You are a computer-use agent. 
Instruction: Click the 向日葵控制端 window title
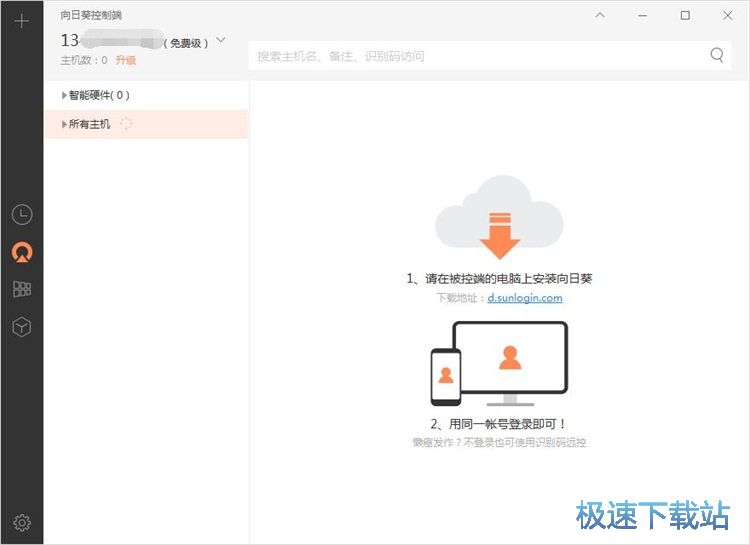pos(91,15)
